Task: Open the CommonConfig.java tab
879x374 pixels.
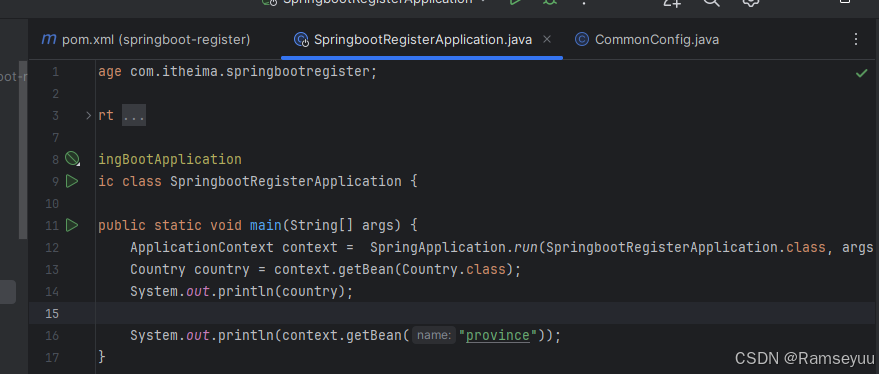Action: tap(647, 40)
